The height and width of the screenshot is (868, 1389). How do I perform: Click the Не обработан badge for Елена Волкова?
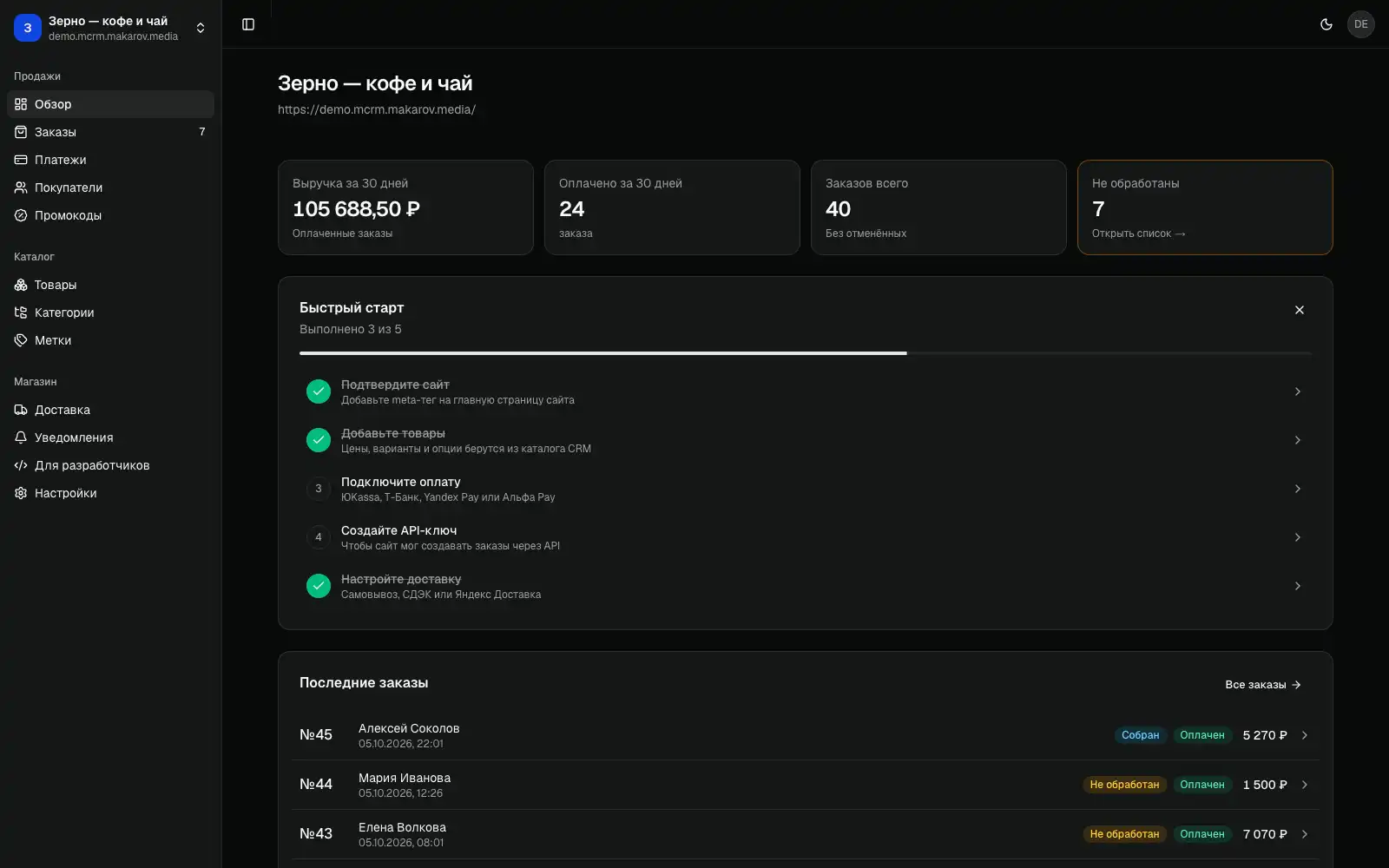[1124, 834]
